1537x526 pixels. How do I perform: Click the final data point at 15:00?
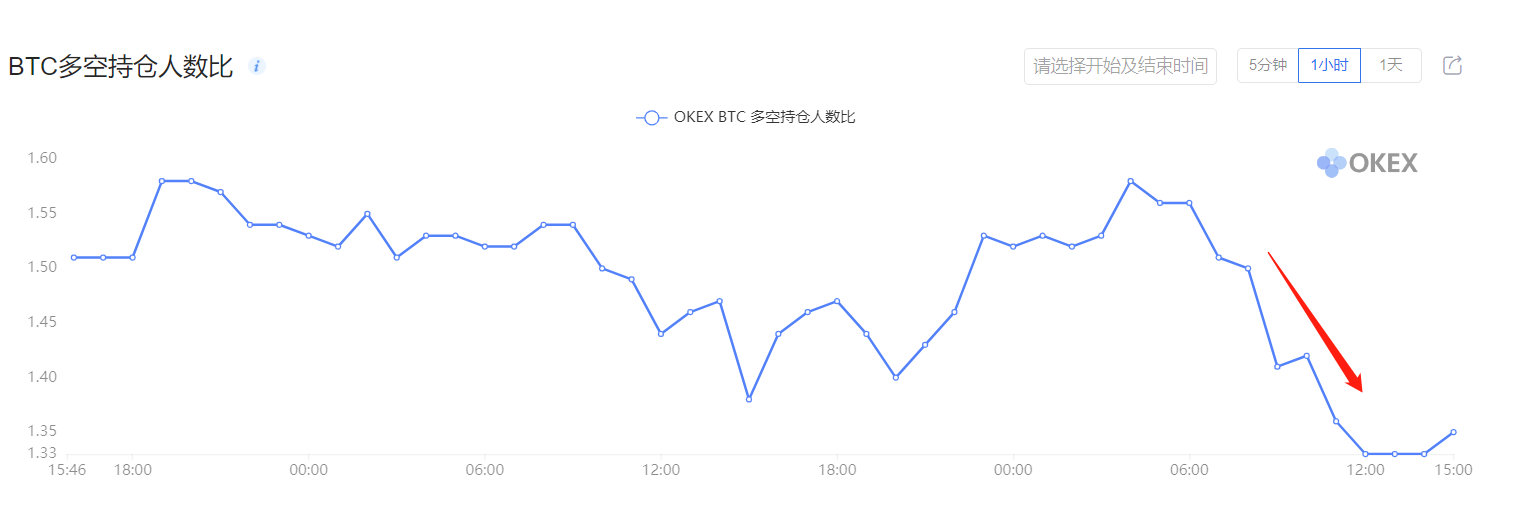tap(1453, 432)
